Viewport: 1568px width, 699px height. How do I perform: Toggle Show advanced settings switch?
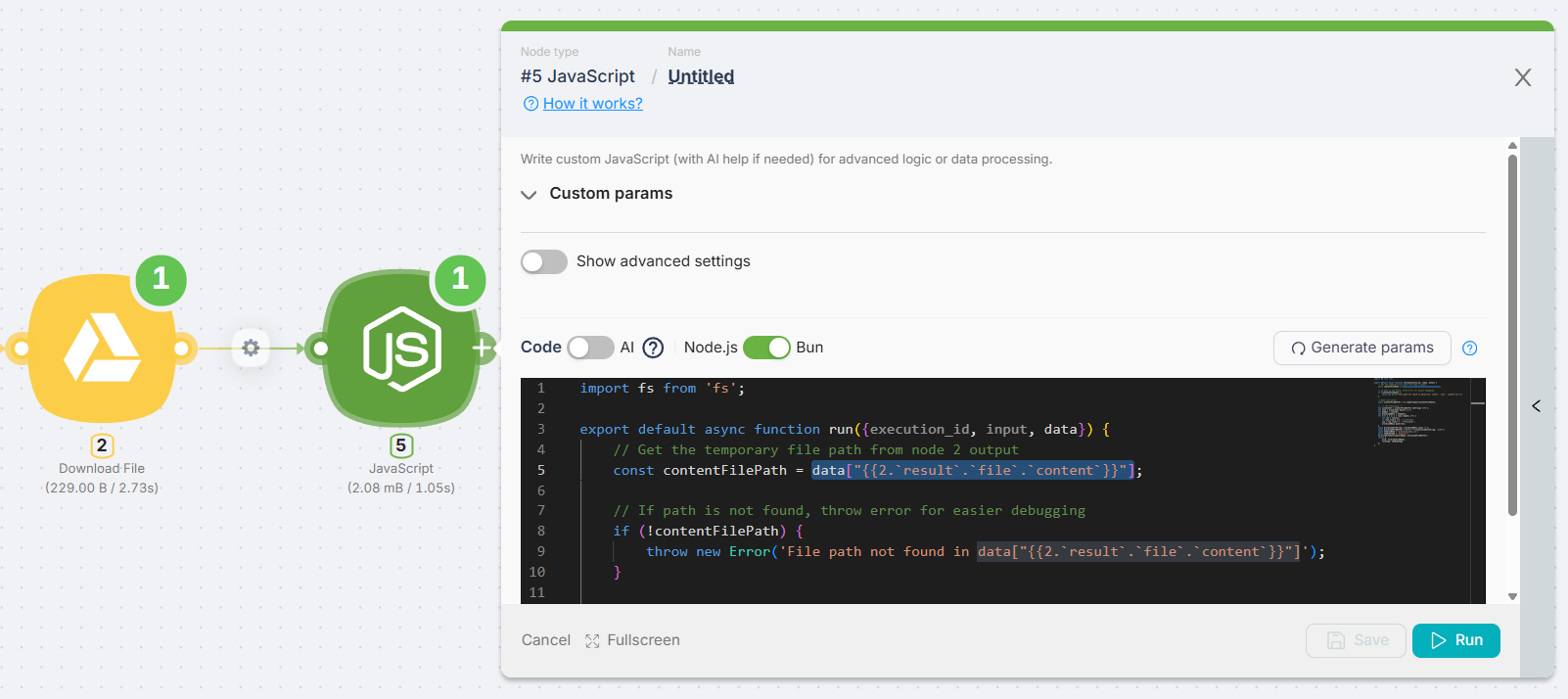tap(544, 261)
